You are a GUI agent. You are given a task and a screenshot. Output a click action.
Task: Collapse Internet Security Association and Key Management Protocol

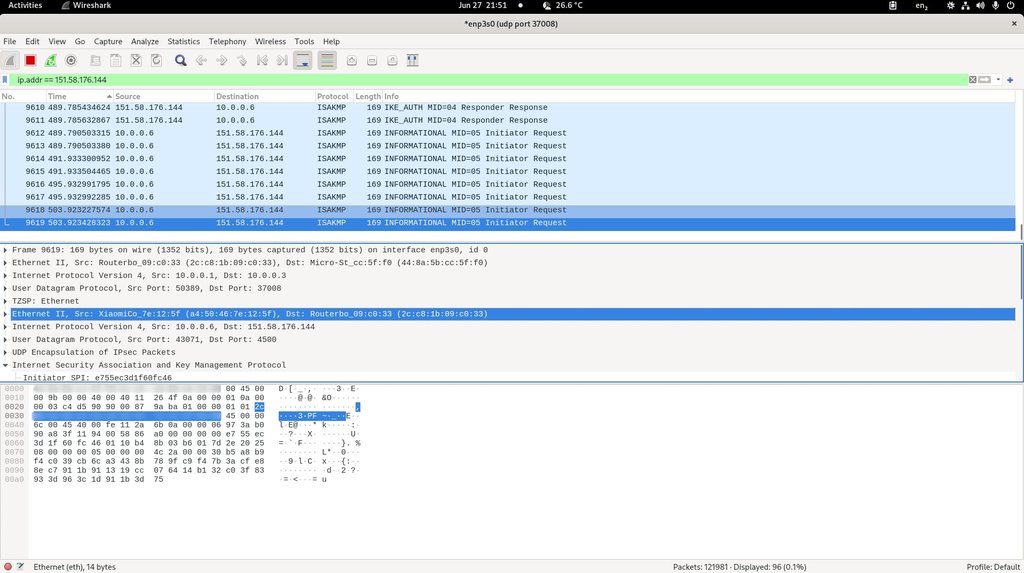6,365
